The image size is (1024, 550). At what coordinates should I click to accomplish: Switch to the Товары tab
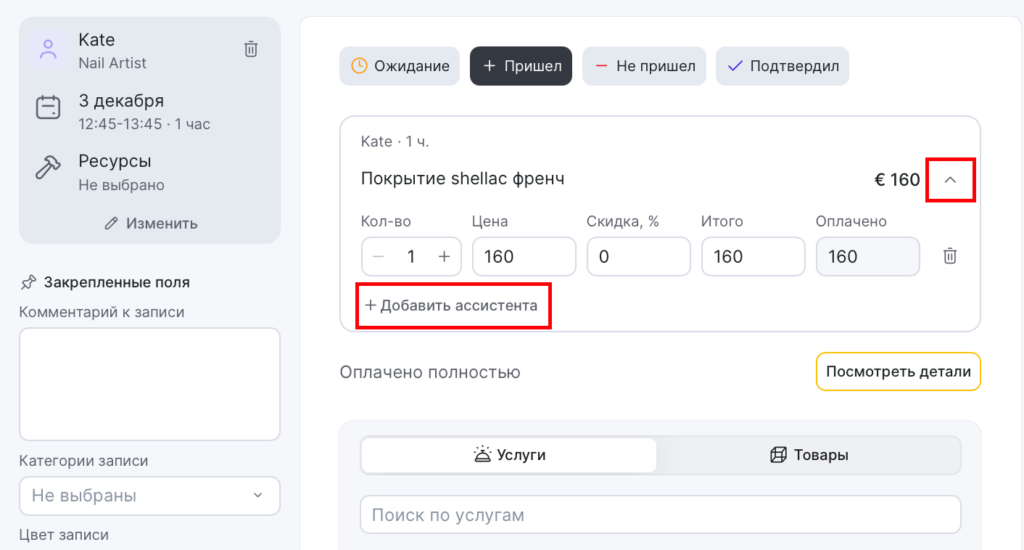click(x=809, y=455)
